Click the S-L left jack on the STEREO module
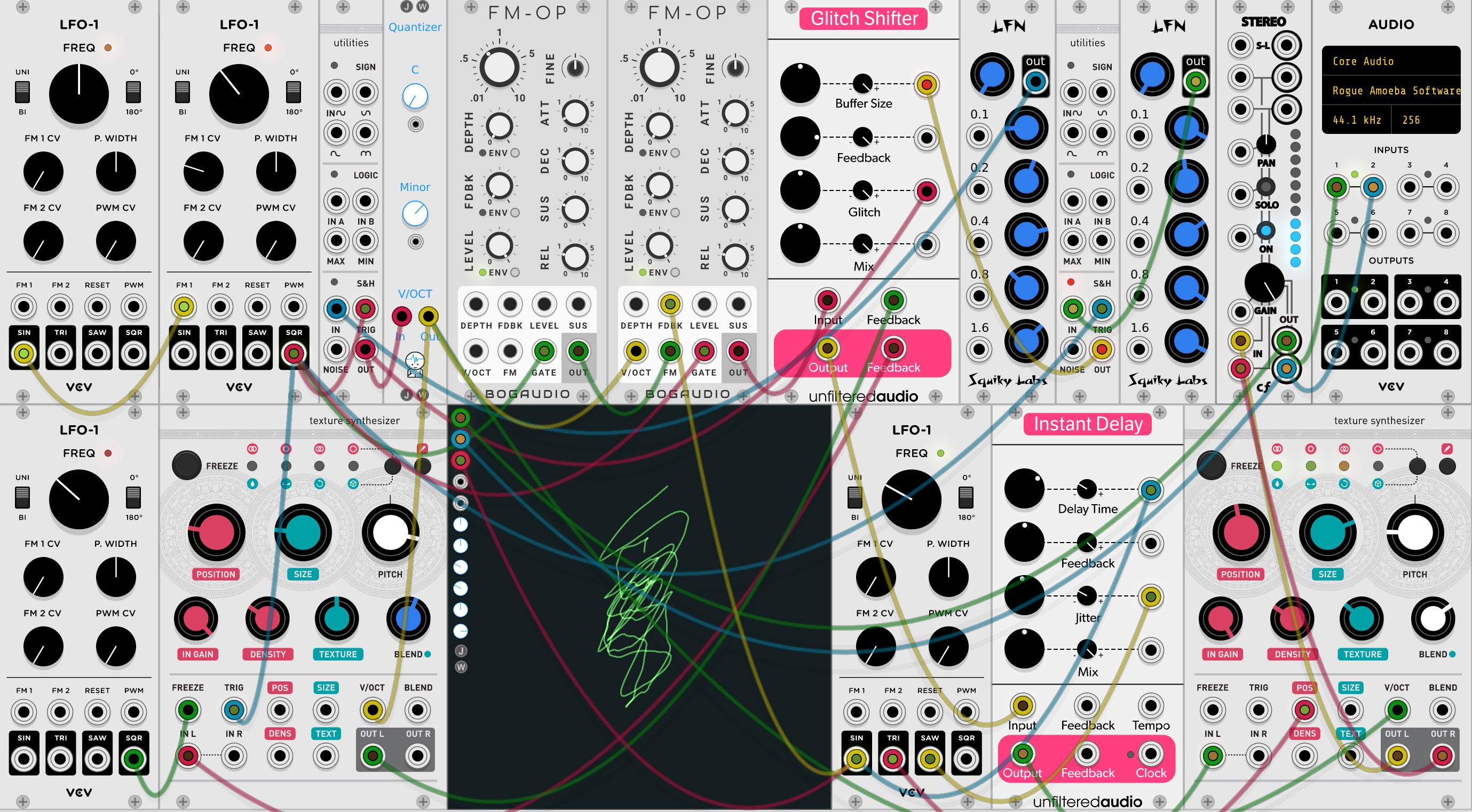Screen dimensions: 1472x812 pyautogui.click(x=1240, y=45)
